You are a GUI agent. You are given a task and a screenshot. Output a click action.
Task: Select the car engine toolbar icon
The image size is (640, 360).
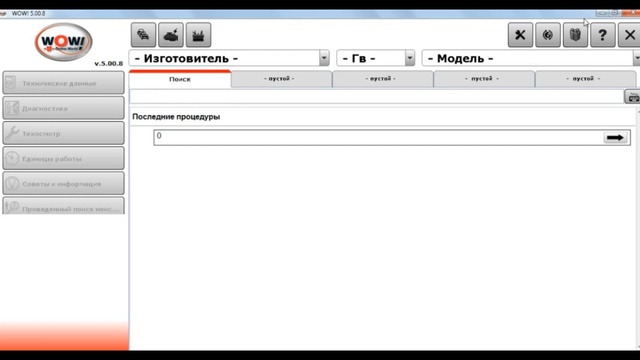pyautogui.click(x=171, y=35)
